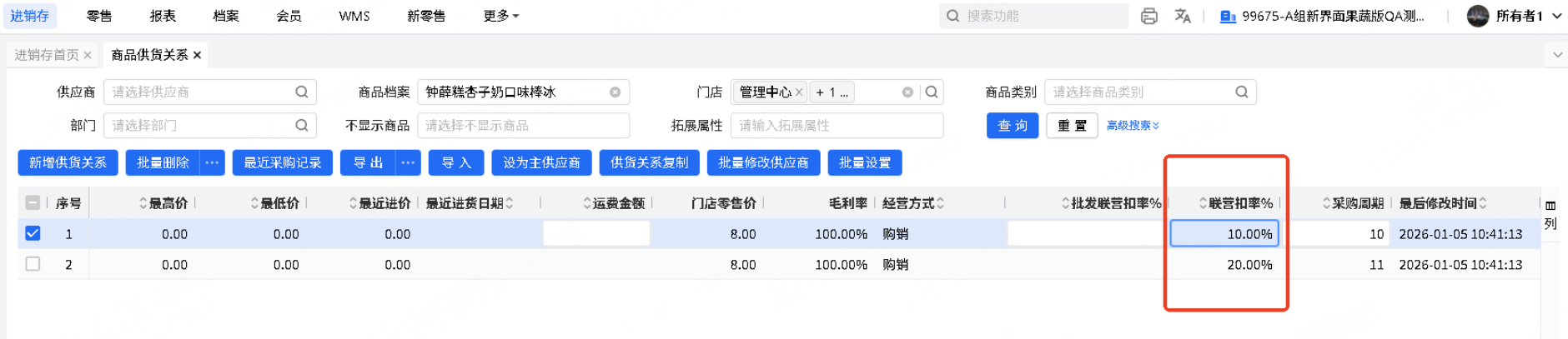Switch to the 进销存首页 tab
The width and height of the screenshot is (1568, 339).
[47, 55]
